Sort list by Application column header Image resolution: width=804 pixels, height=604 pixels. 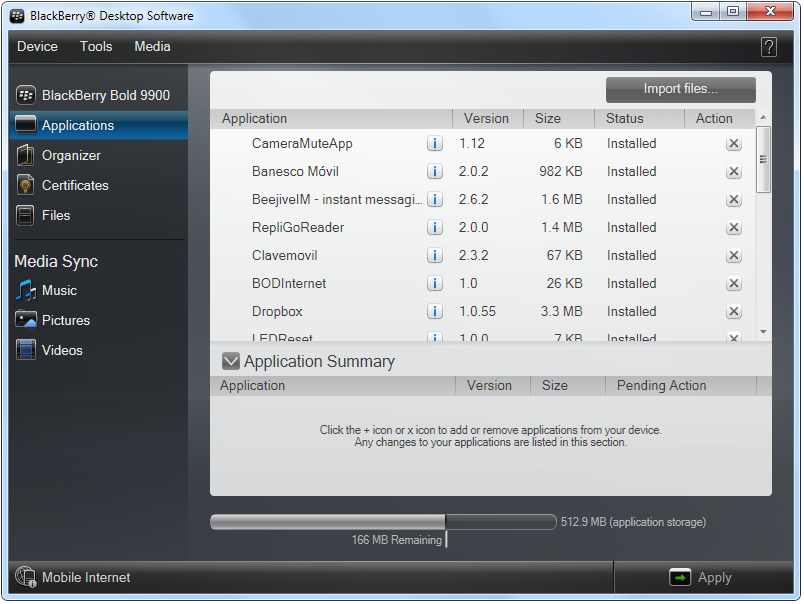(x=331, y=118)
